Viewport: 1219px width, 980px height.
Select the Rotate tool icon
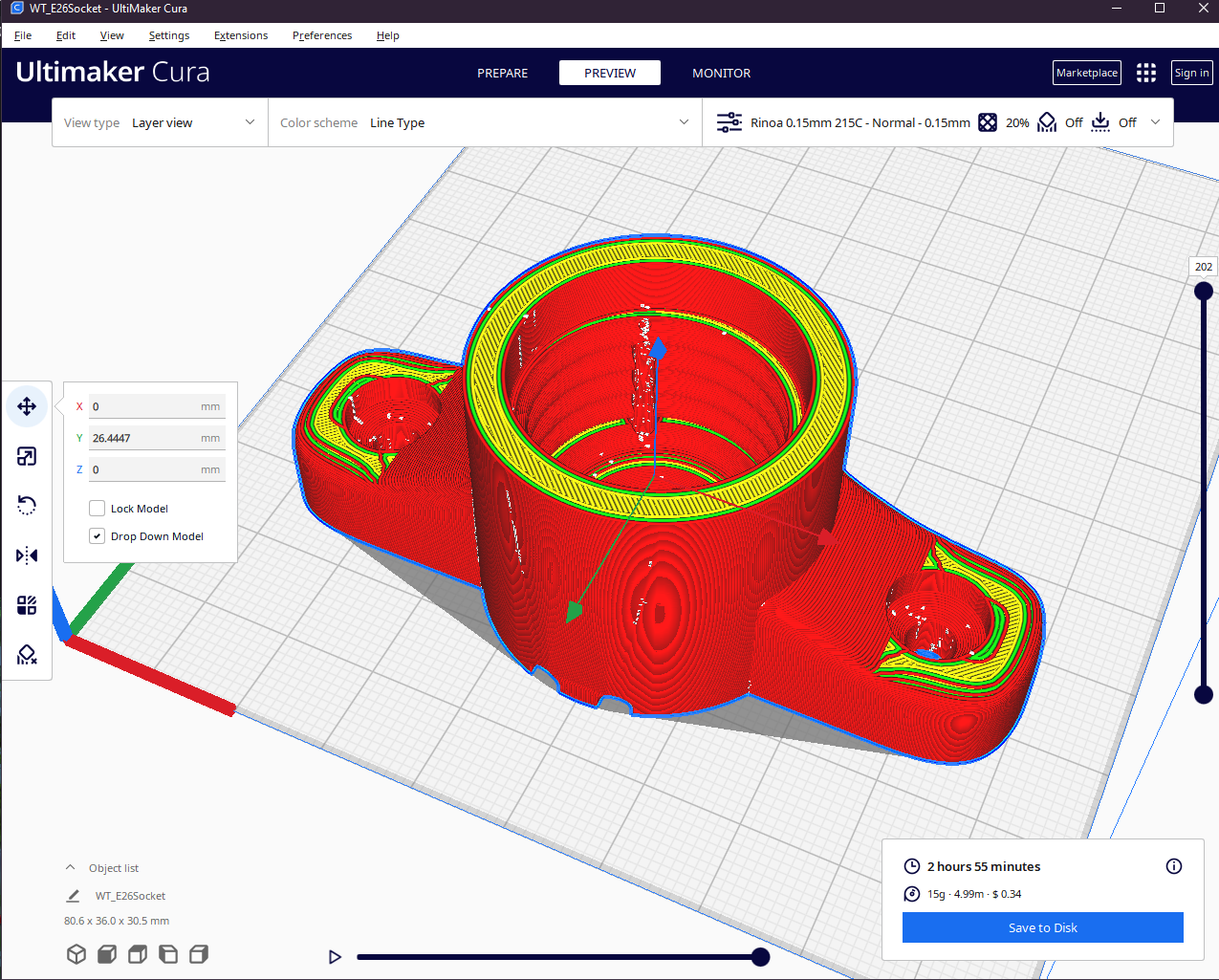tap(27, 506)
